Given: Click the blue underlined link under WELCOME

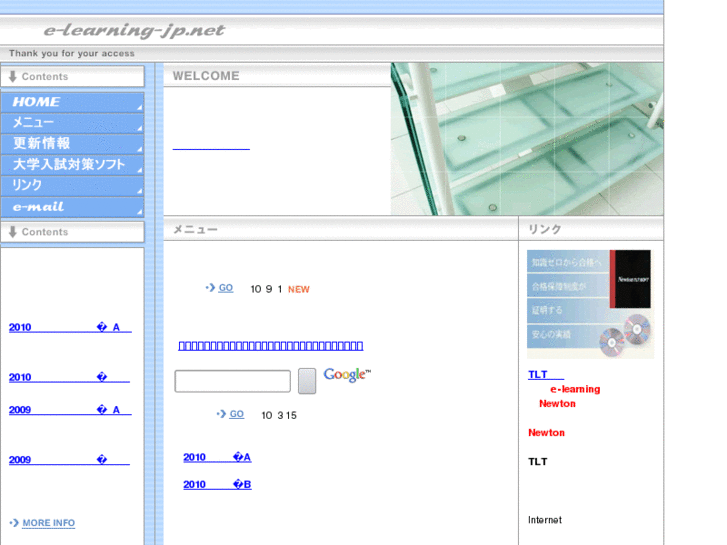Looking at the screenshot, I should click(x=211, y=149).
